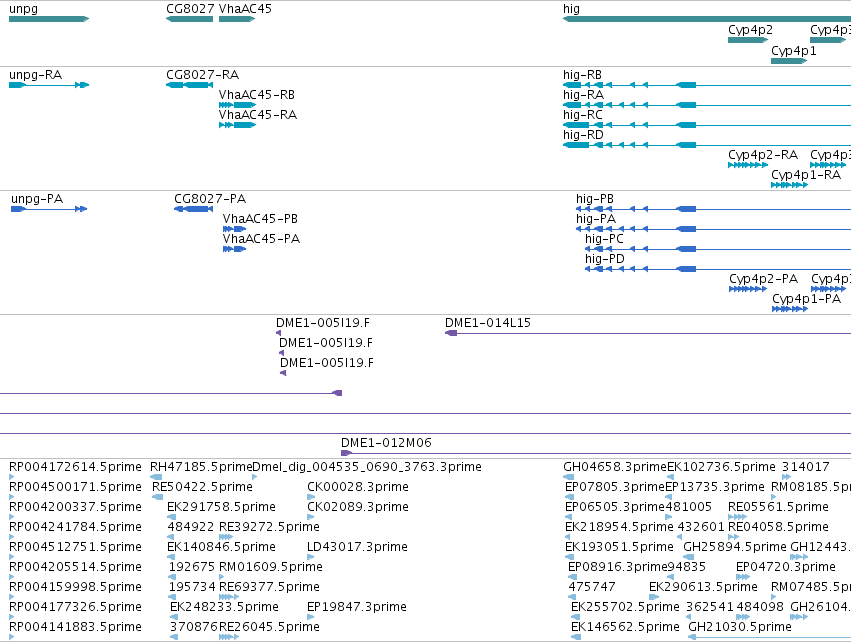Open the VhaAC45-PB protein label

tap(260, 219)
